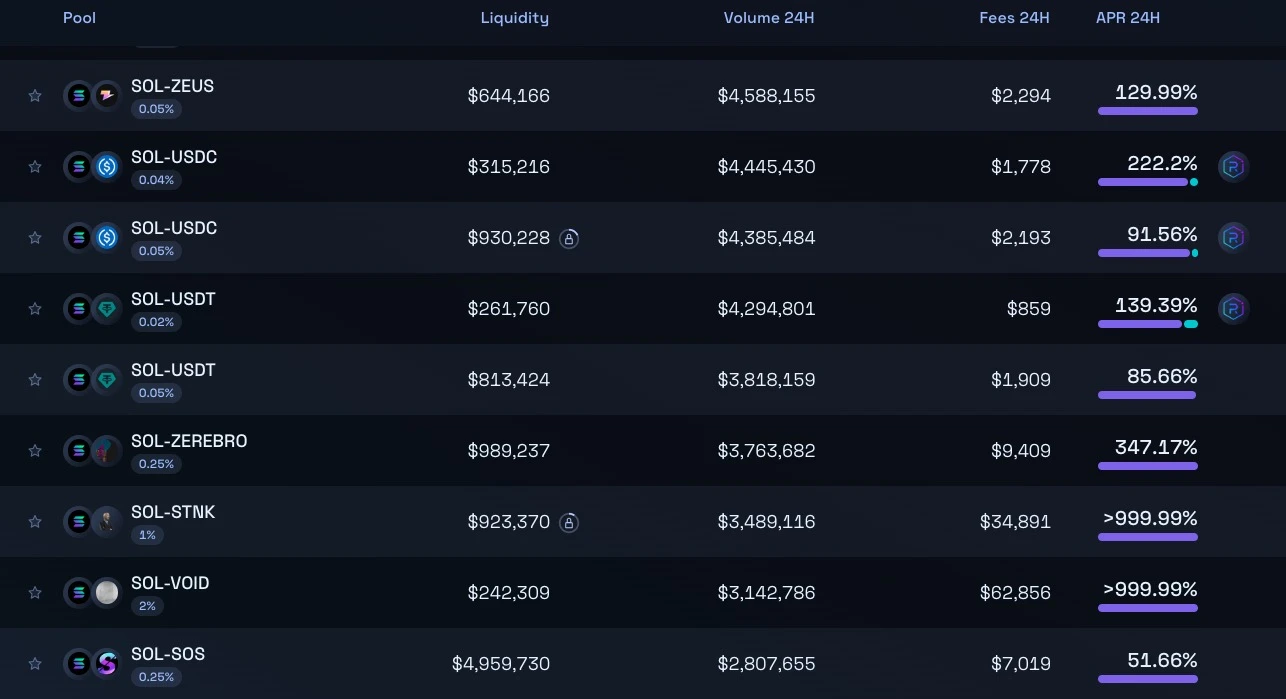This screenshot has width=1286, height=699.
Task: Open the SOL-SOS pool name link
Action: (x=168, y=654)
